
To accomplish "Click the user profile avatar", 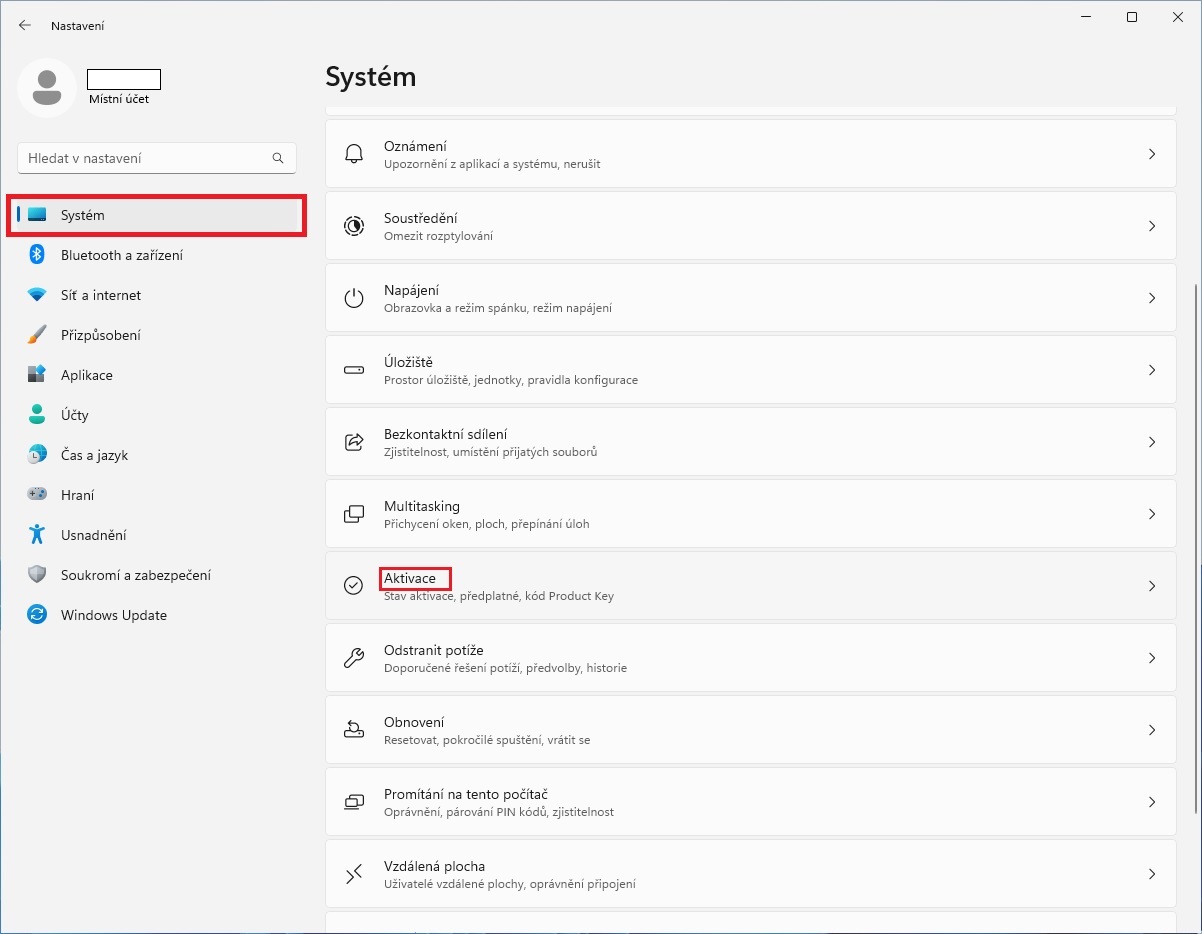I will pos(47,88).
